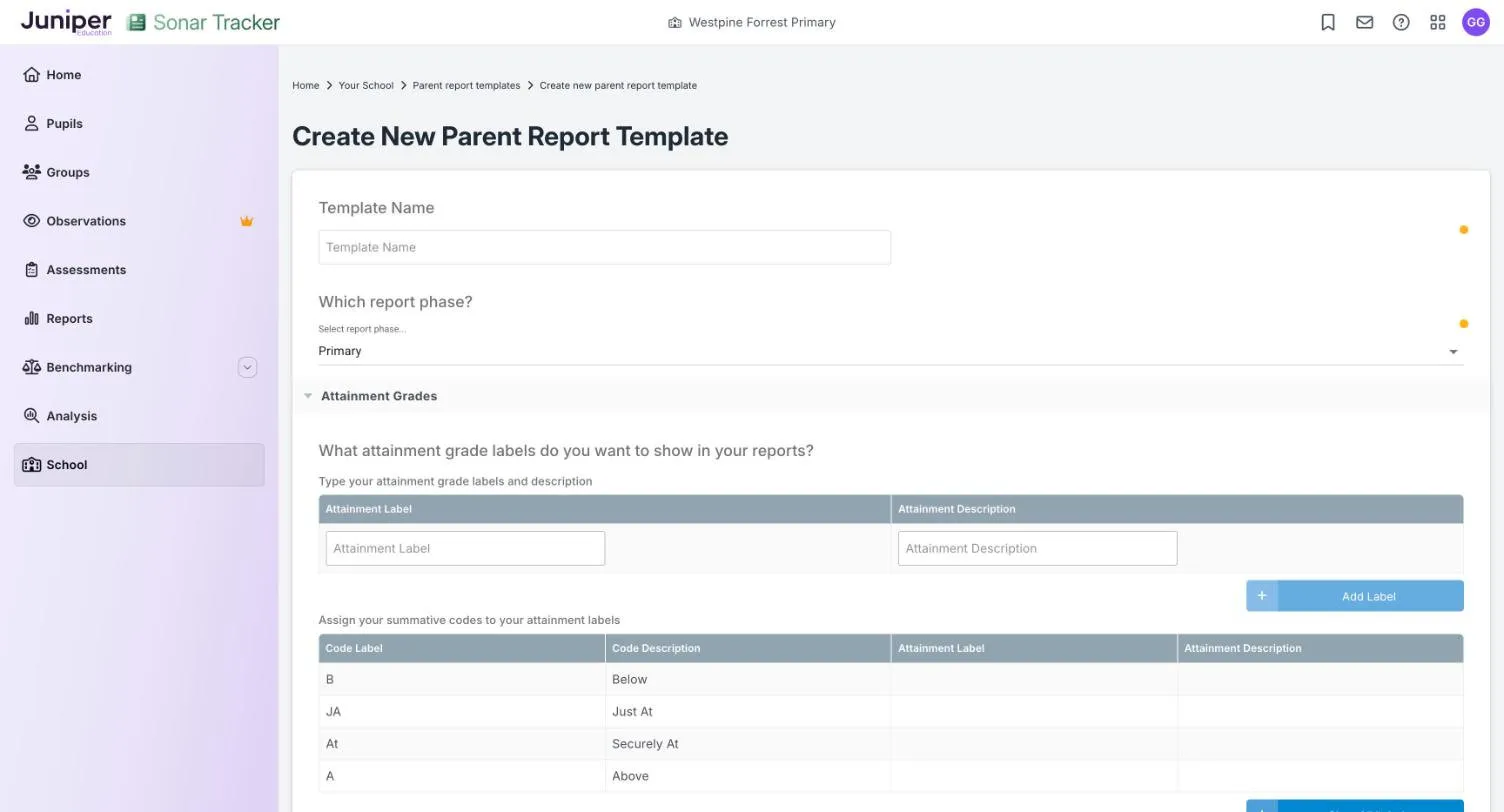Click Westpine Forrest Primary school name
The height and width of the screenshot is (812, 1504).
[762, 22]
